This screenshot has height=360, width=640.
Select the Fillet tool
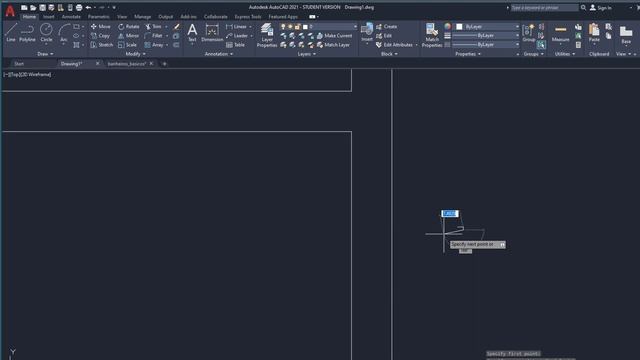pyautogui.click(x=153, y=36)
